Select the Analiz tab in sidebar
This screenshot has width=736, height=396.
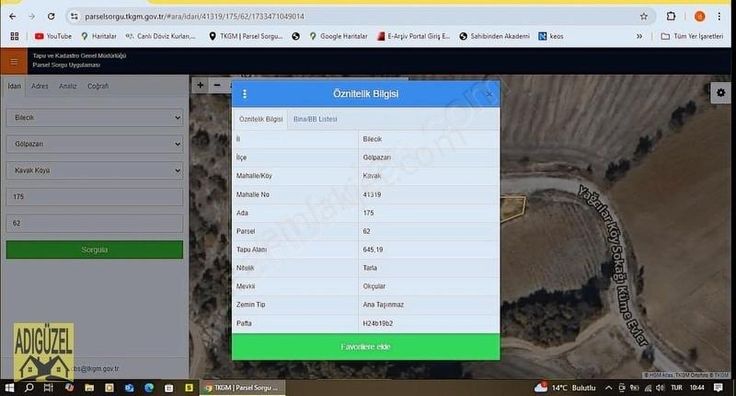pos(68,86)
